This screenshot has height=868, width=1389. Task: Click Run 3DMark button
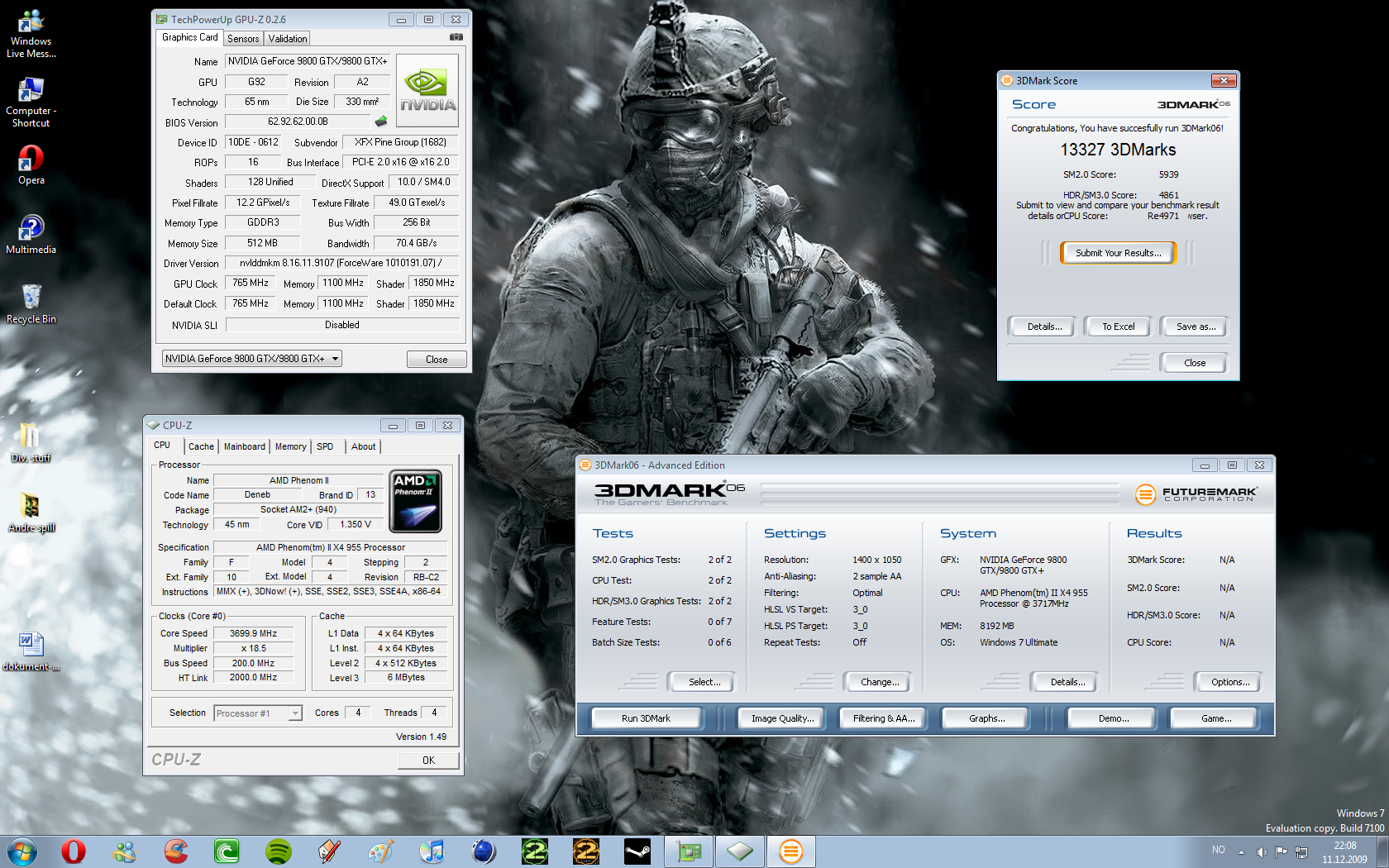coord(647,718)
